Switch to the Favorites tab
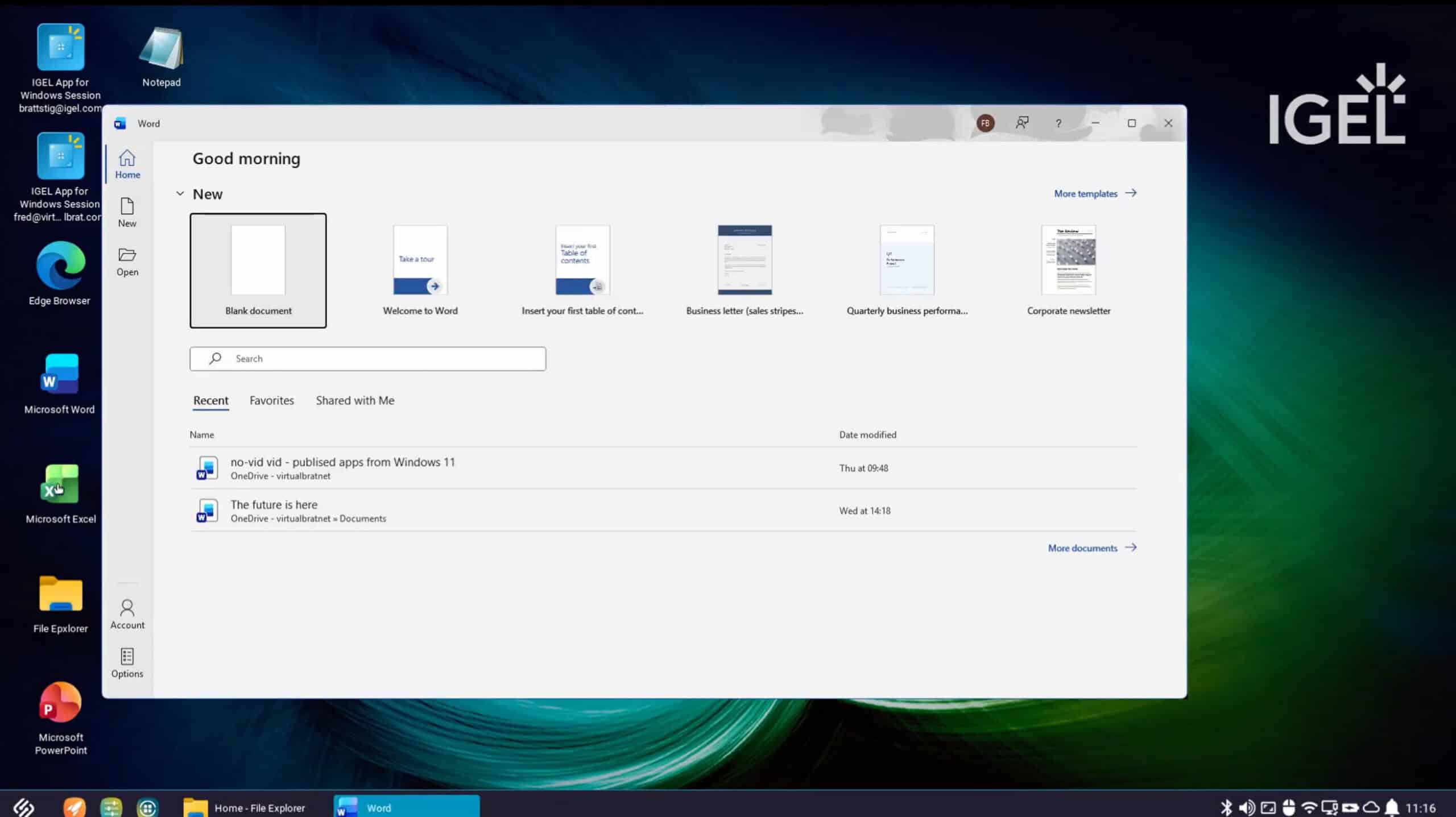 click(x=271, y=400)
